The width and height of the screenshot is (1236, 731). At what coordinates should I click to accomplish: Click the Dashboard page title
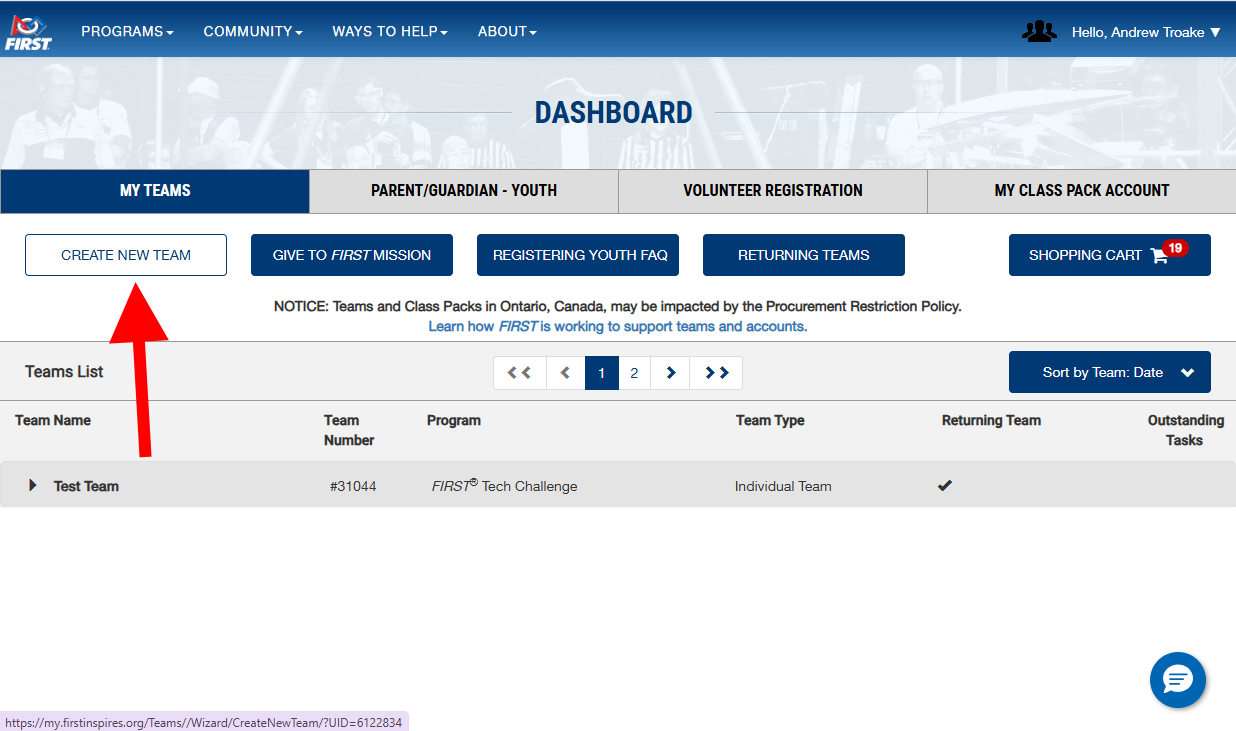(x=614, y=113)
